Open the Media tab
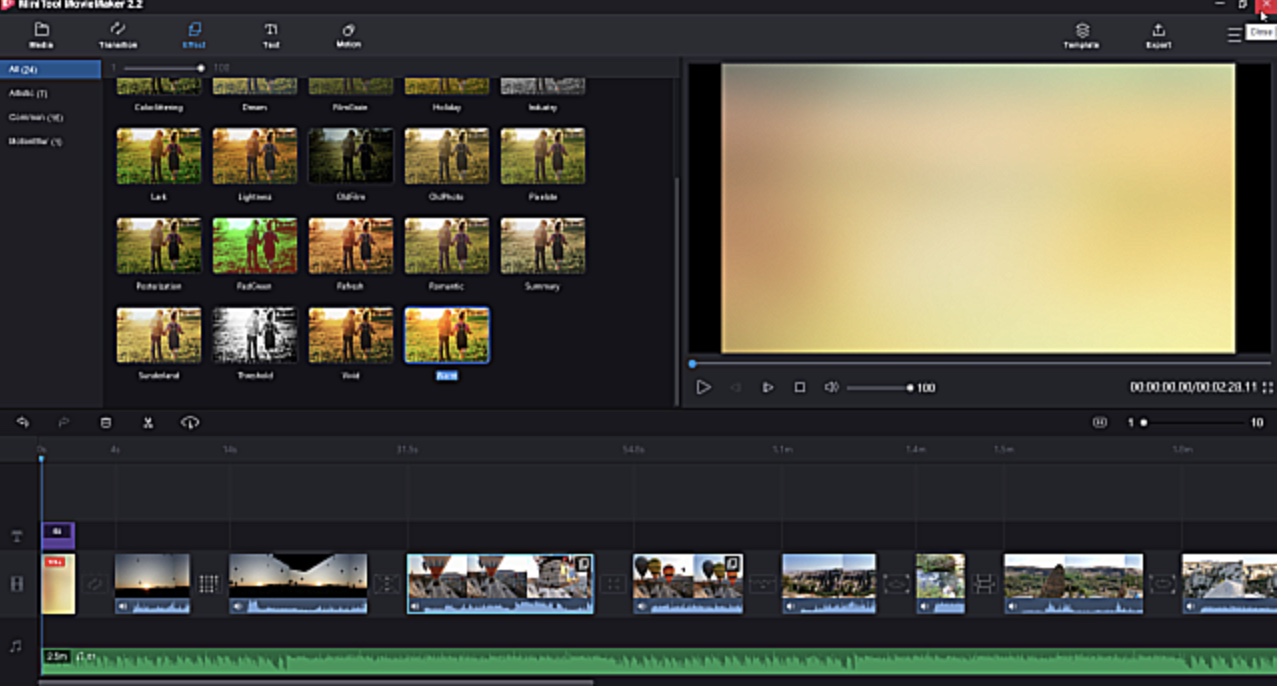This screenshot has width=1284, height=694. [x=41, y=35]
